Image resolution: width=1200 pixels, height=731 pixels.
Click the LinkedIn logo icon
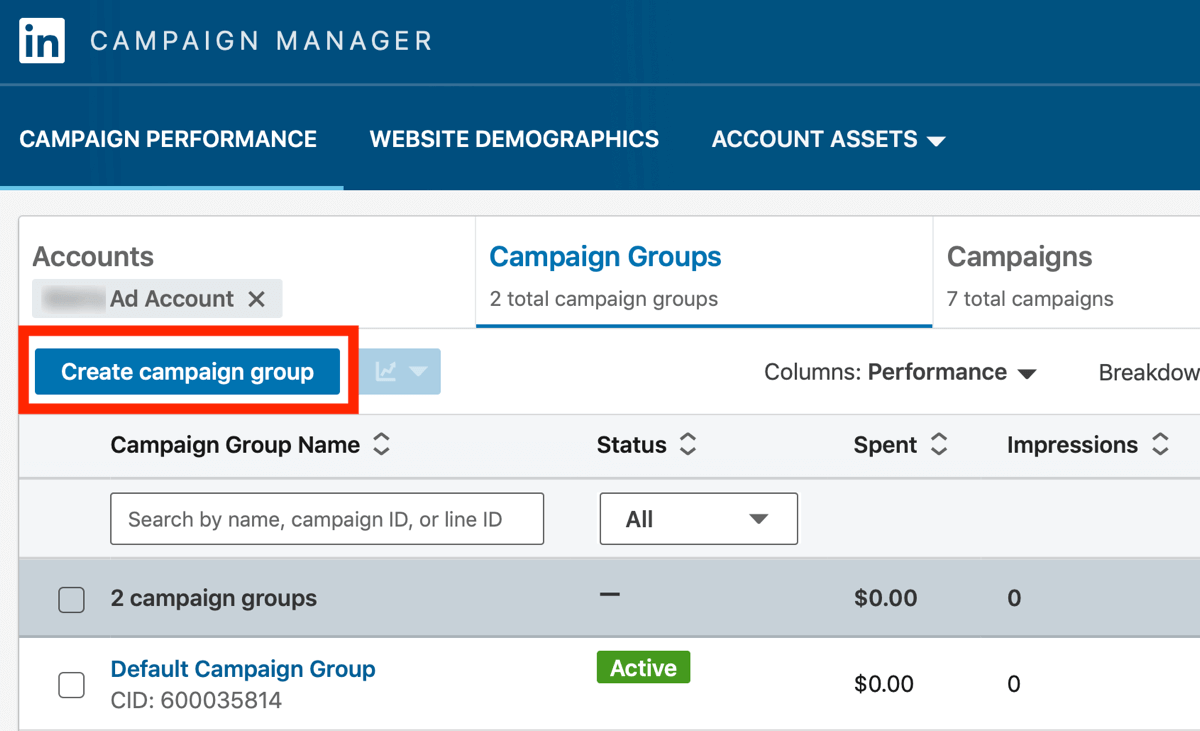click(42, 41)
